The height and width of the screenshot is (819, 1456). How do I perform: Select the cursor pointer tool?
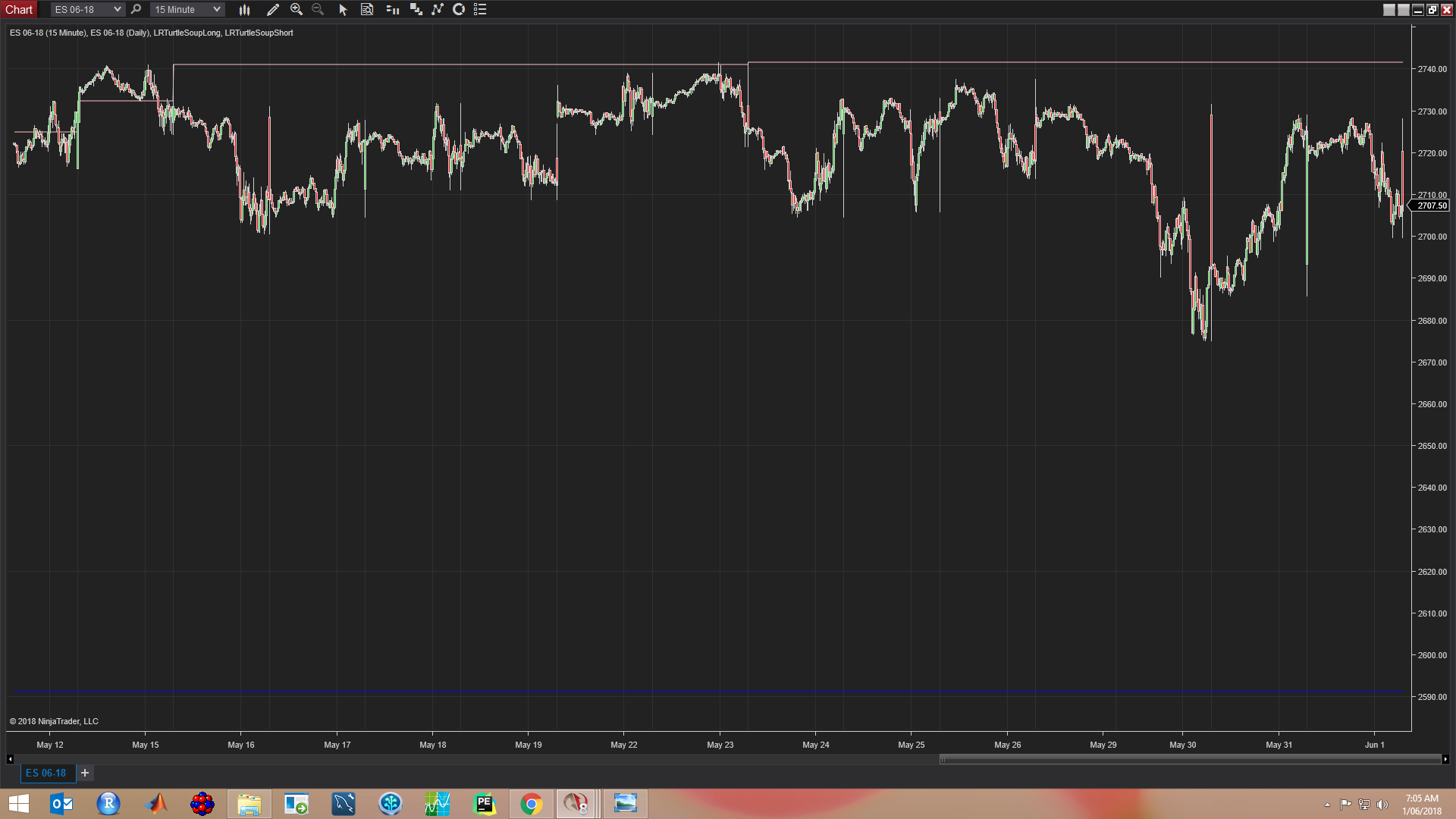click(x=343, y=10)
